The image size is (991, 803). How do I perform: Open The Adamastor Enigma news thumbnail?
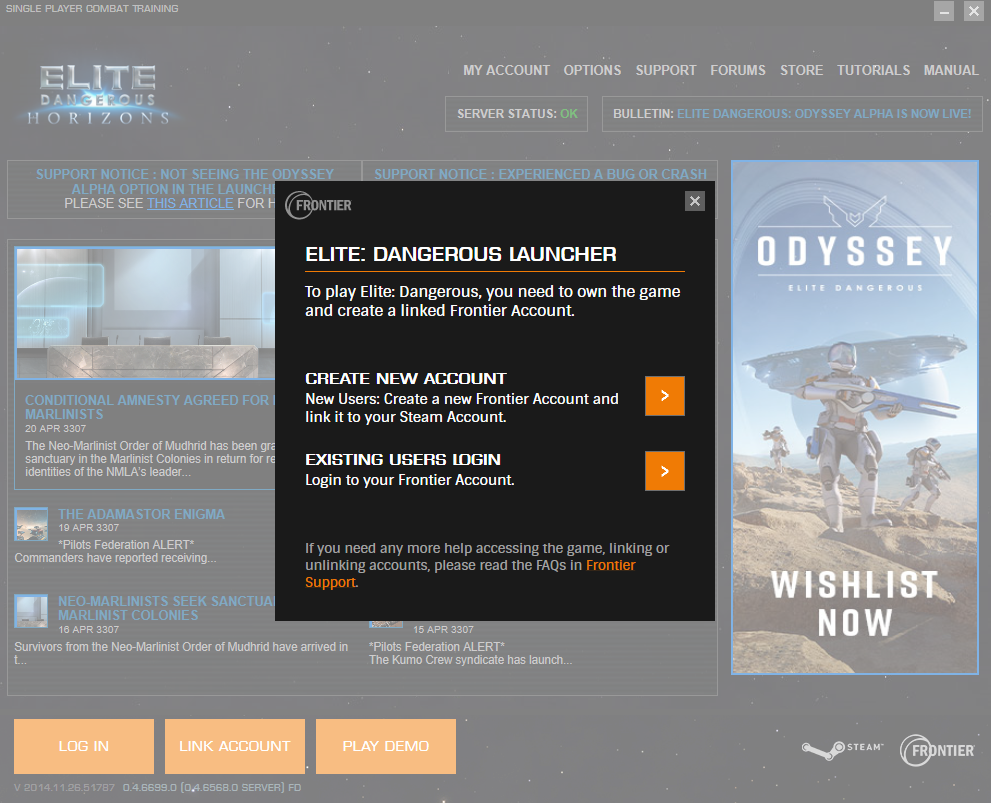[31, 524]
